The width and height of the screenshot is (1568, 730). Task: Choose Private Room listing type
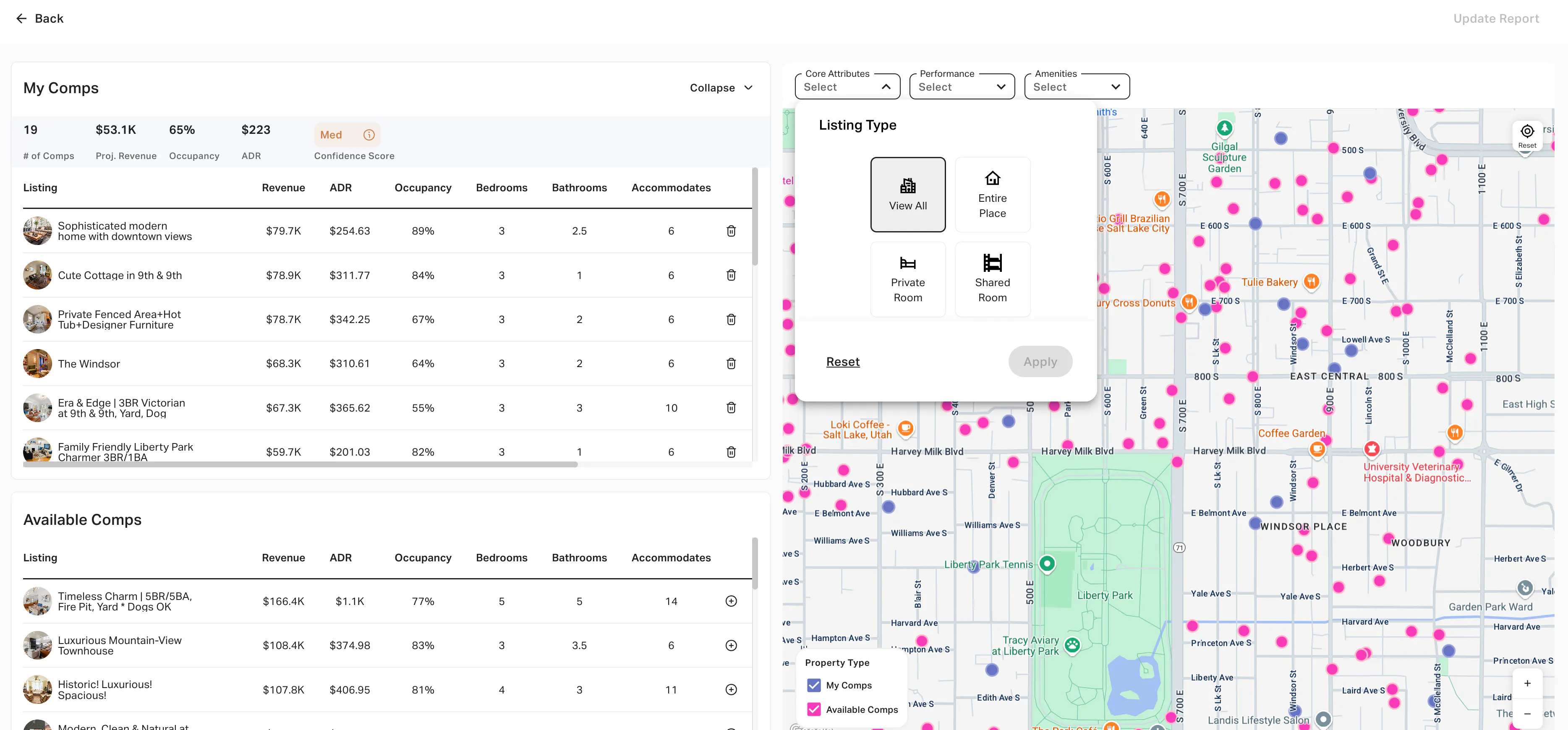tap(907, 279)
